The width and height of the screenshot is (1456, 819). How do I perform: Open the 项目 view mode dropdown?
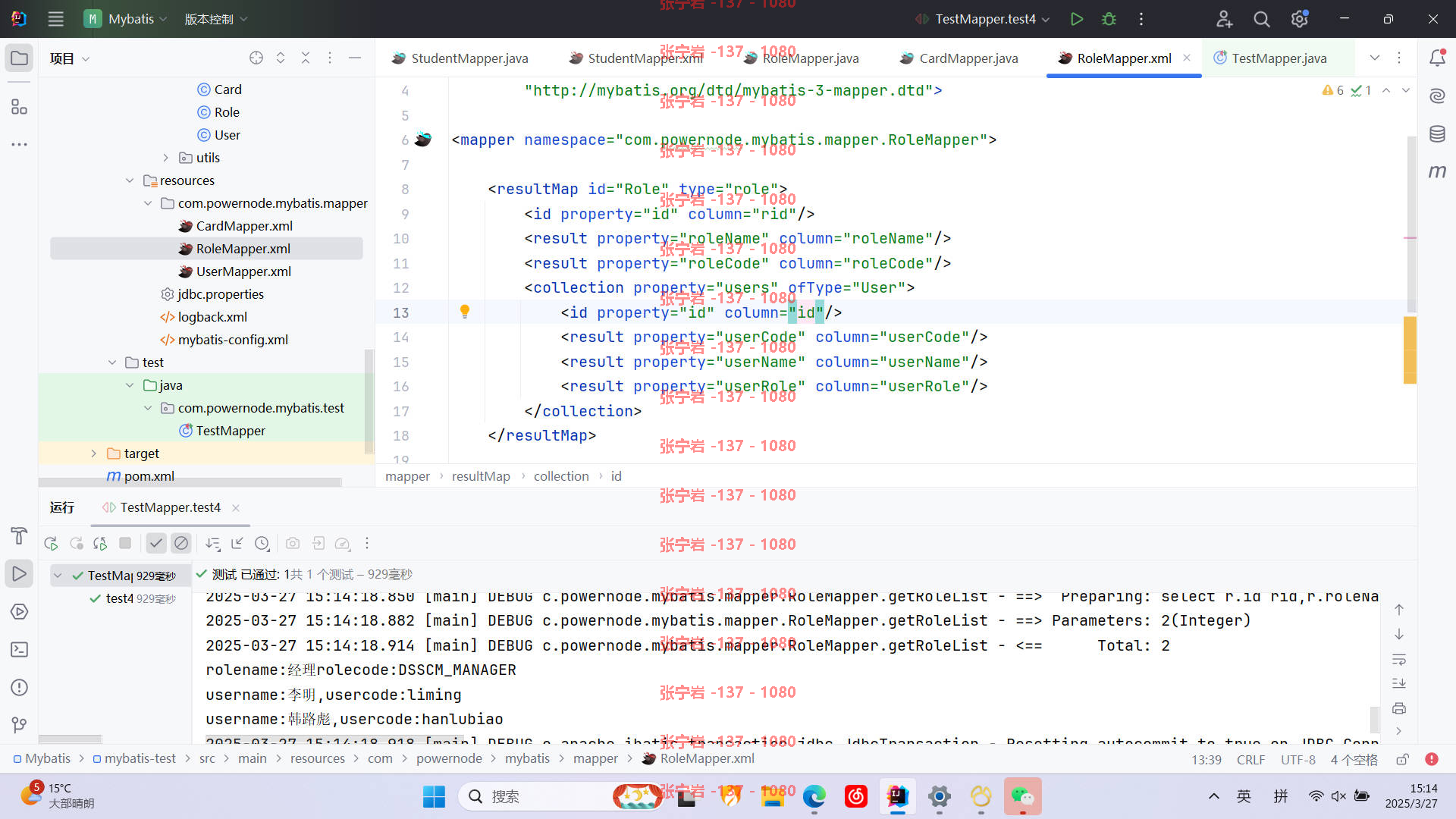69,58
